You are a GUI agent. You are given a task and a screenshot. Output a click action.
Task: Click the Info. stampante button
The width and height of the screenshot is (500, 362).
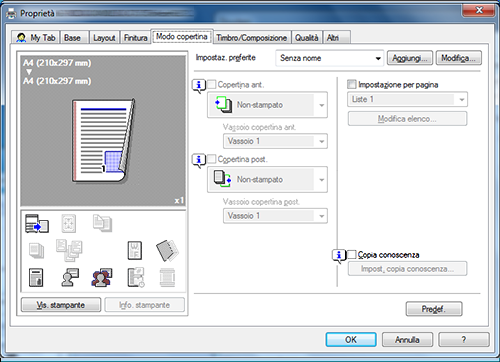(145, 305)
